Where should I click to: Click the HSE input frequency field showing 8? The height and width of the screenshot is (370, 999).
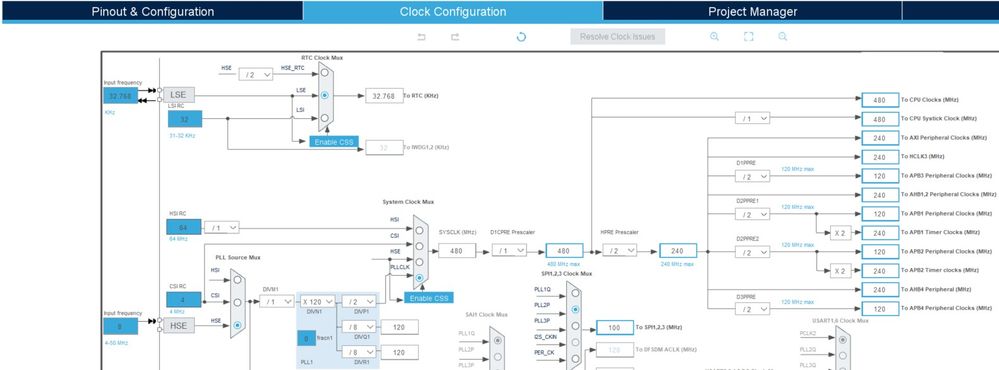point(120,326)
